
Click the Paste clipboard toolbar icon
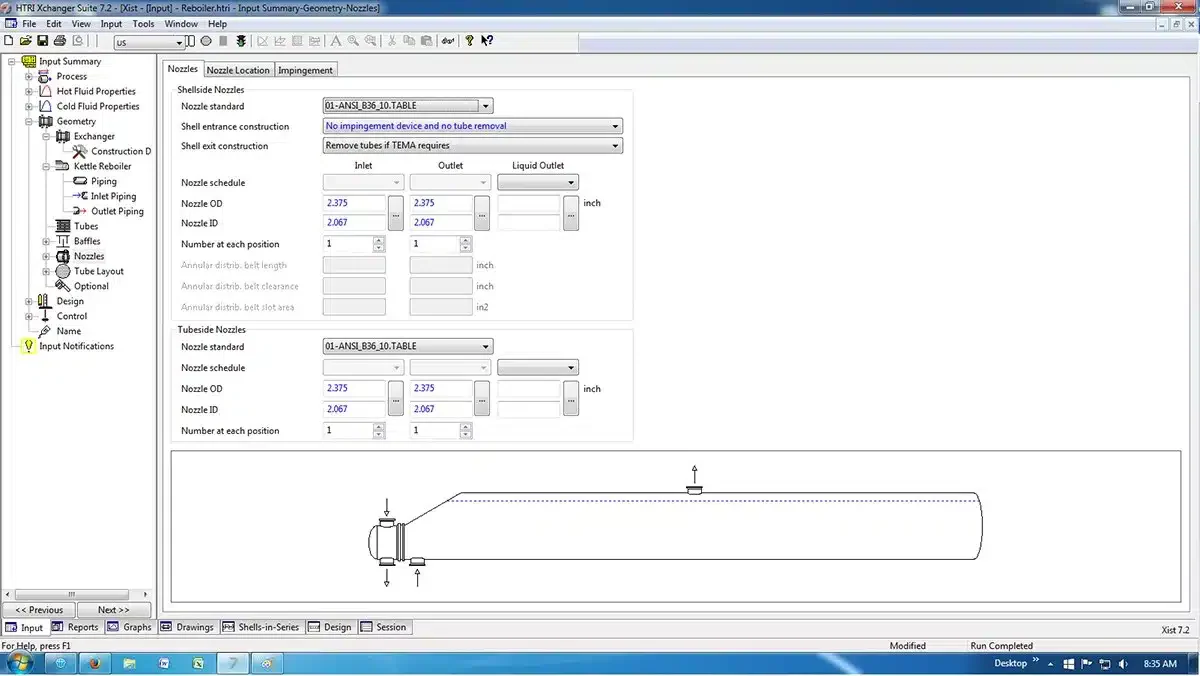point(426,41)
